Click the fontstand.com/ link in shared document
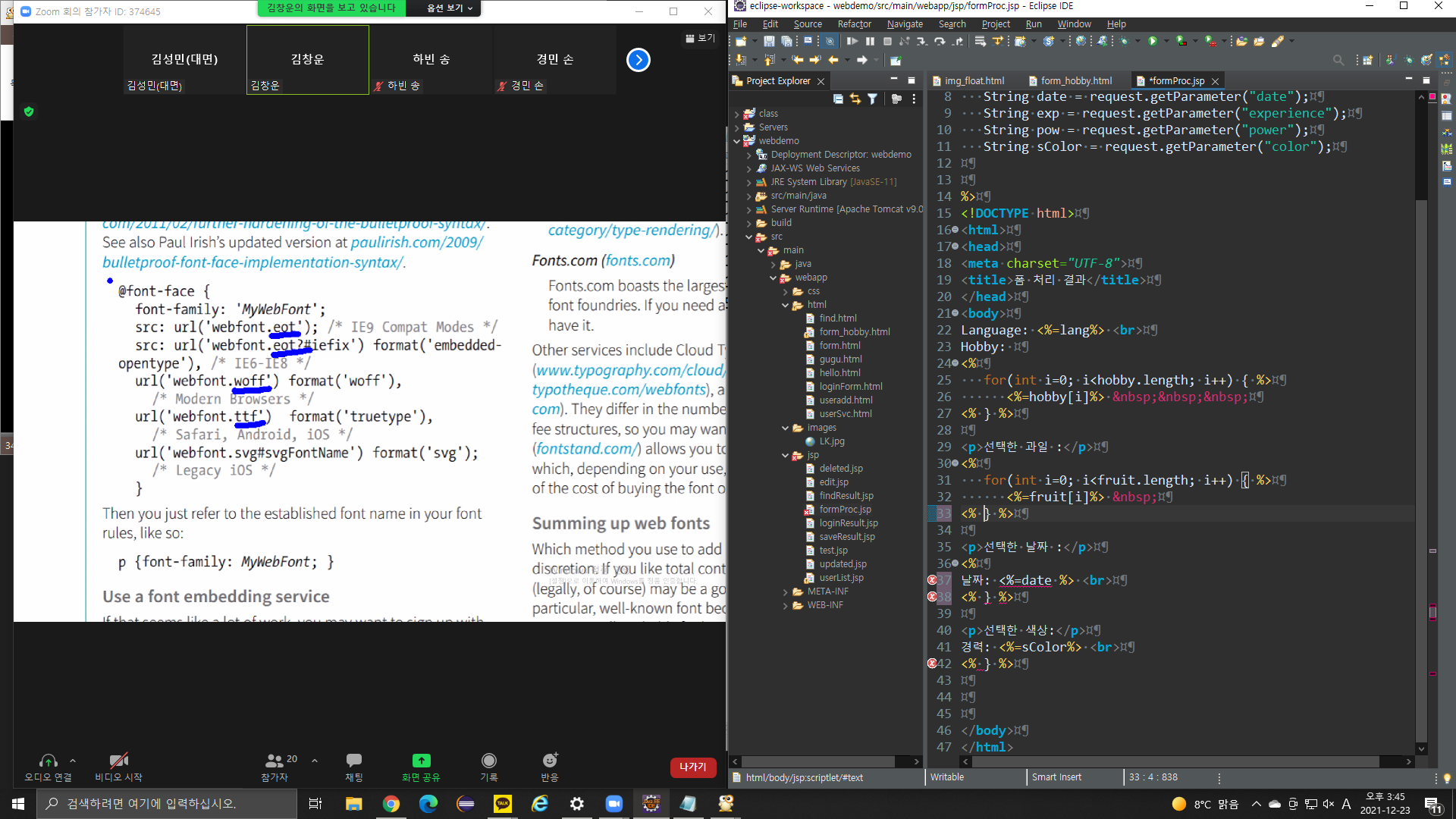The width and height of the screenshot is (1456, 819). point(588,449)
